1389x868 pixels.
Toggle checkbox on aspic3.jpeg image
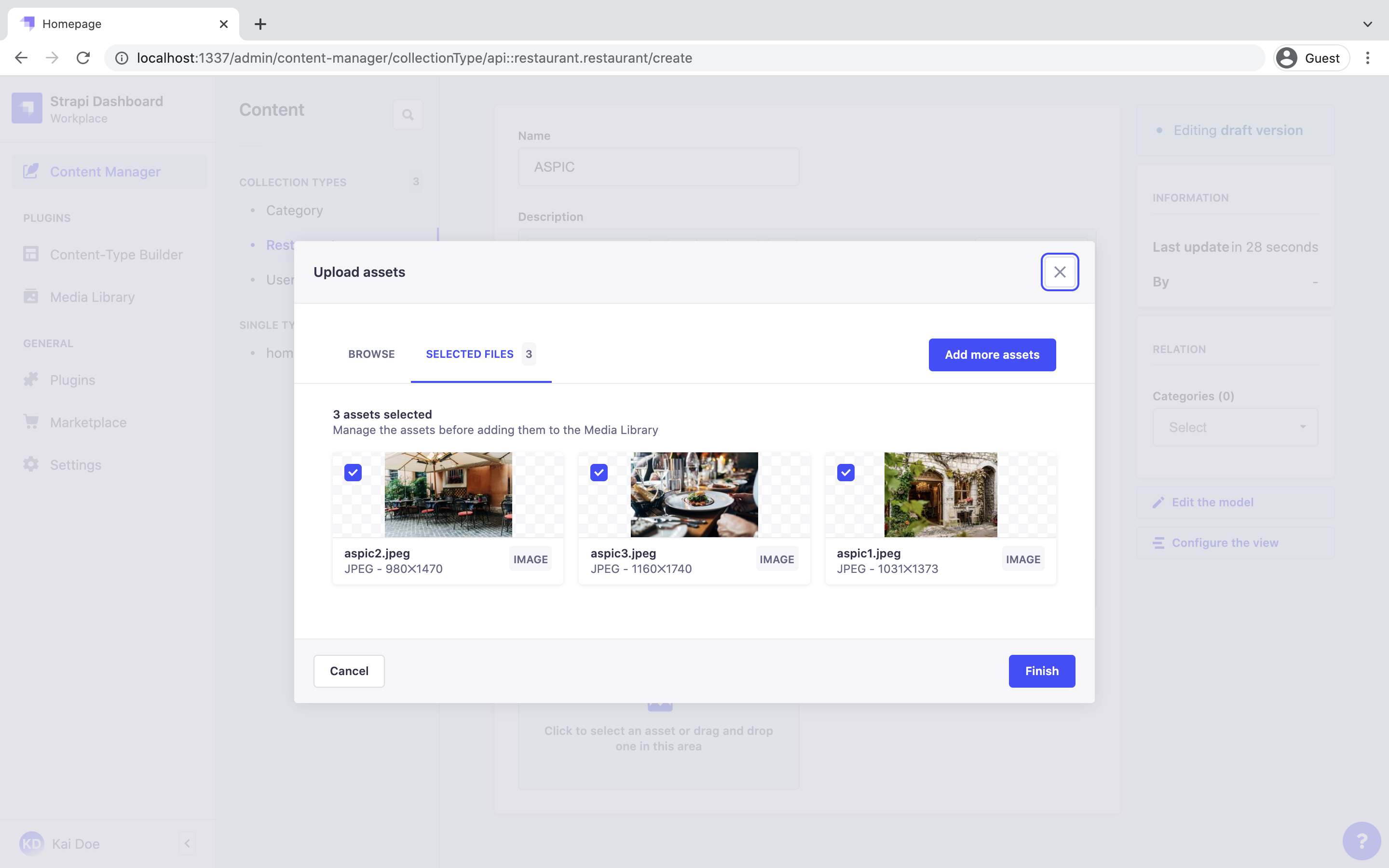pyautogui.click(x=598, y=472)
